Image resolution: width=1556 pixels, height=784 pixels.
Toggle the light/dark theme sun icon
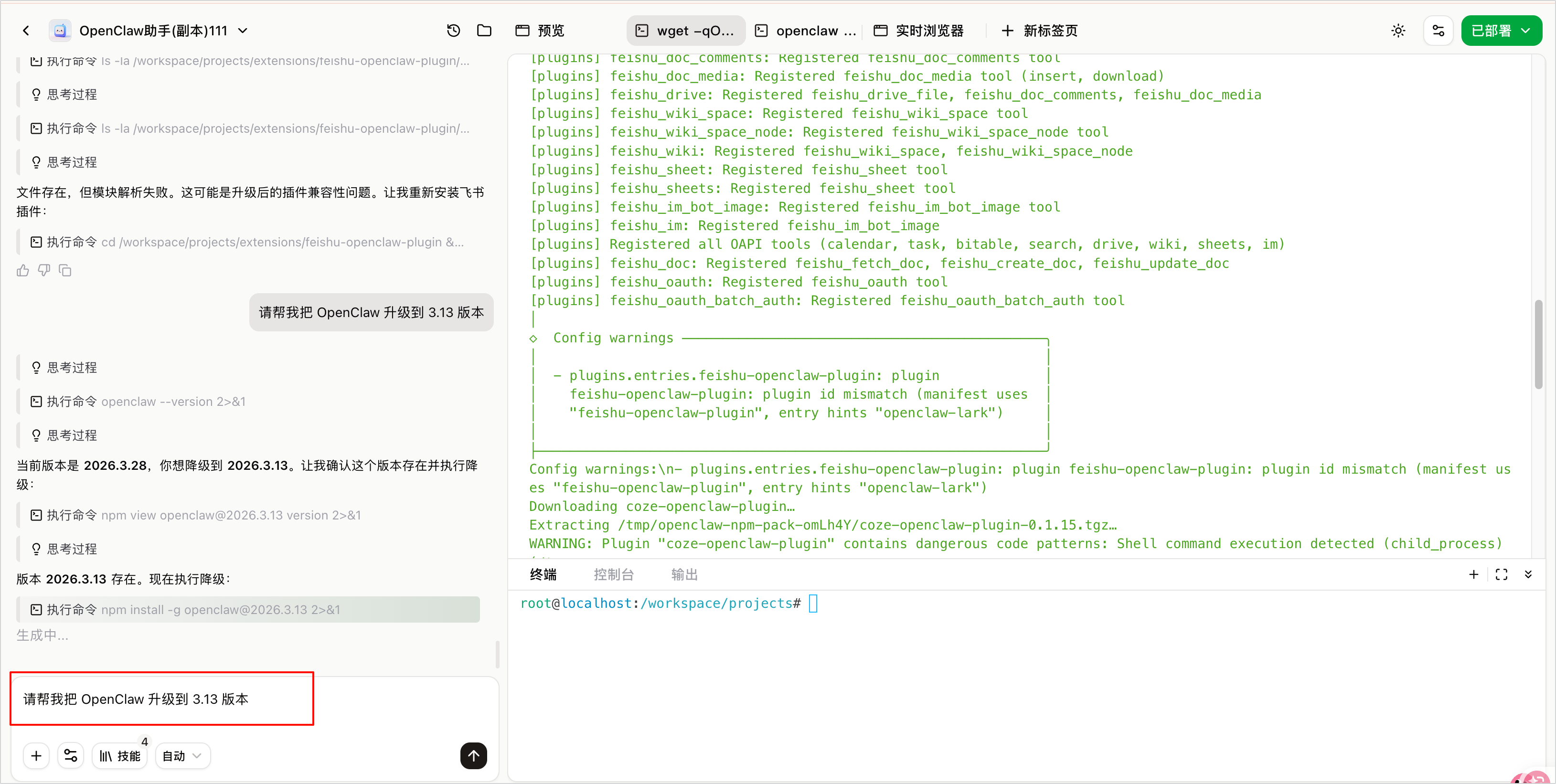(x=1398, y=31)
